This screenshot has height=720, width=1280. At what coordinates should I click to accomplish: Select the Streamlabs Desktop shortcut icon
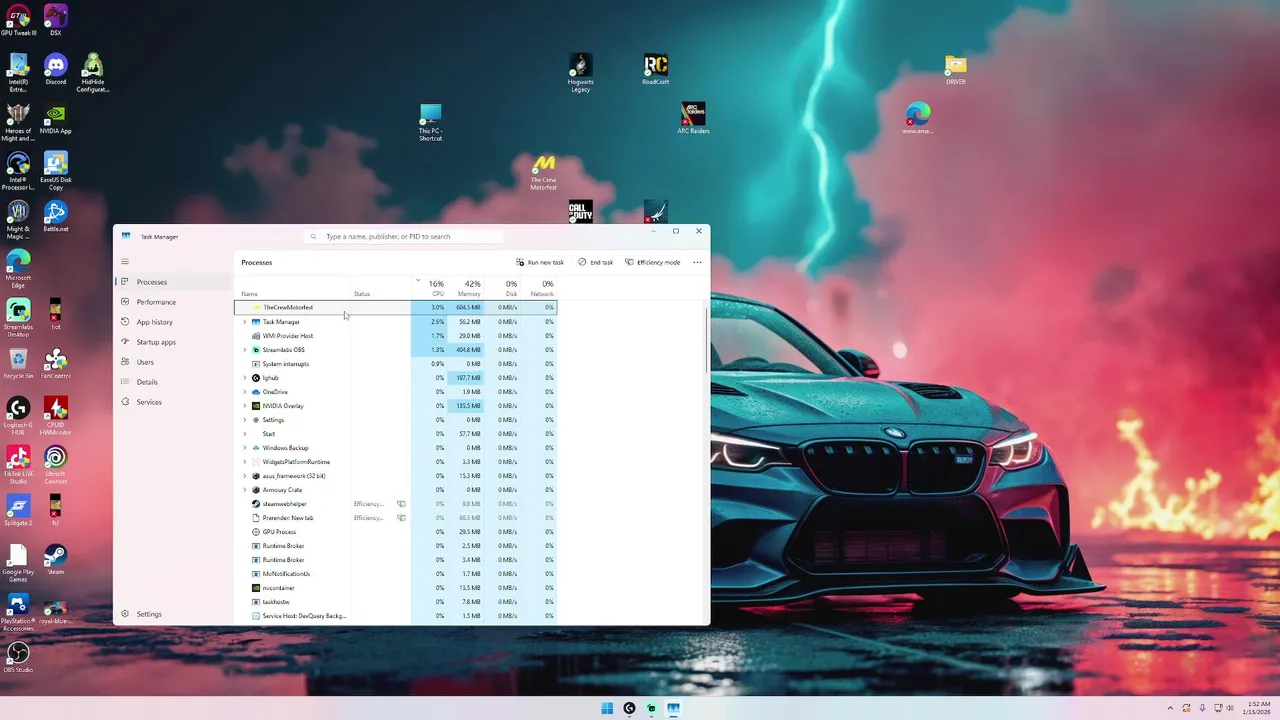(18, 318)
